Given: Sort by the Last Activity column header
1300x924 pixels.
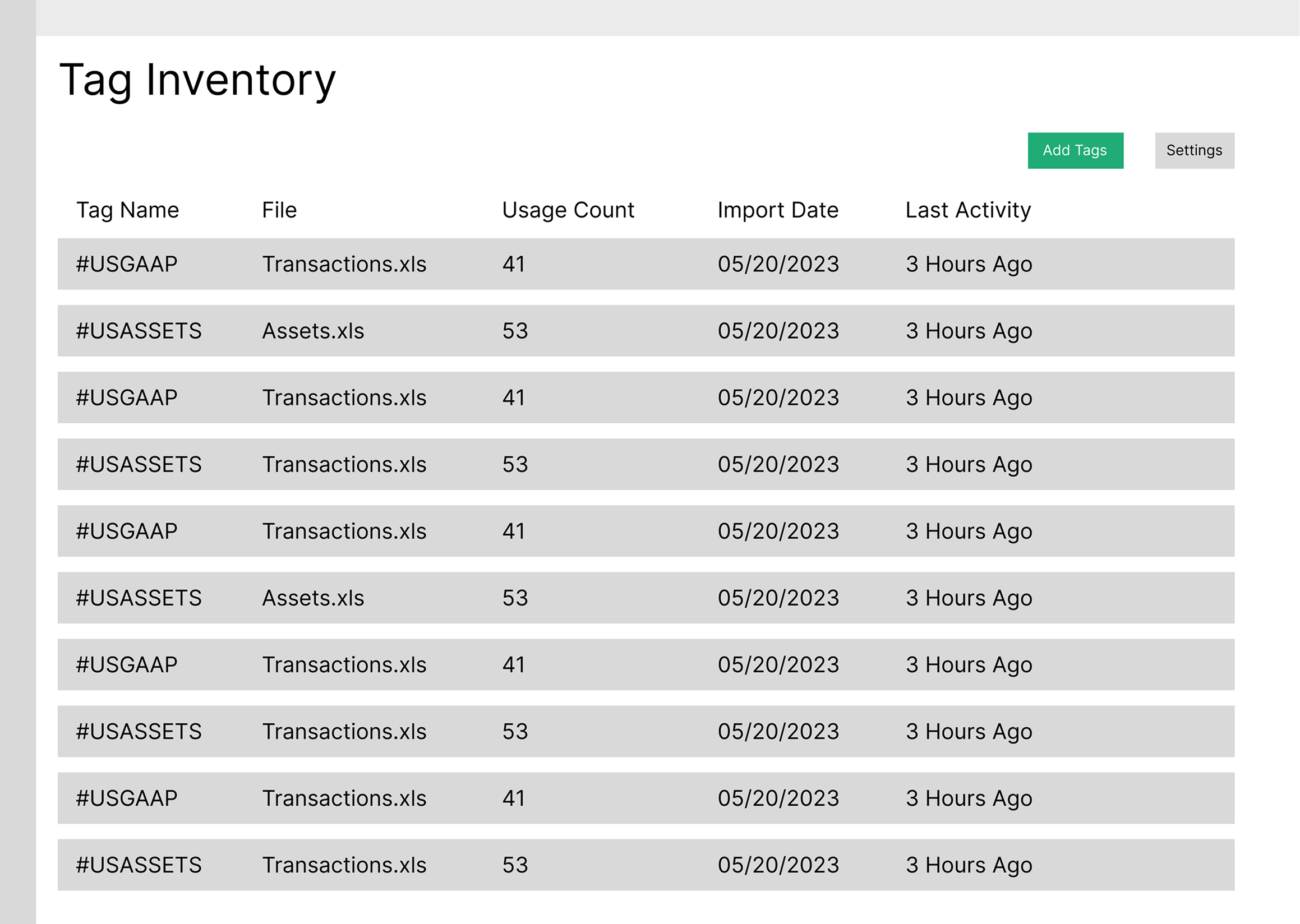Looking at the screenshot, I should pyautogui.click(x=967, y=210).
